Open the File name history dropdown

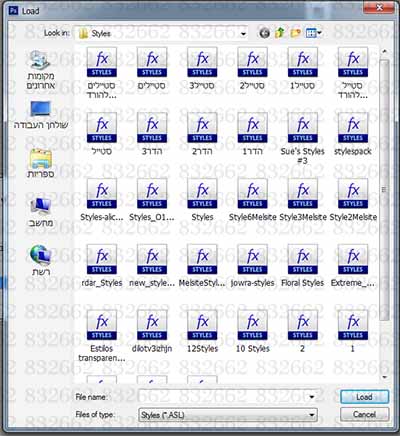pos(312,397)
